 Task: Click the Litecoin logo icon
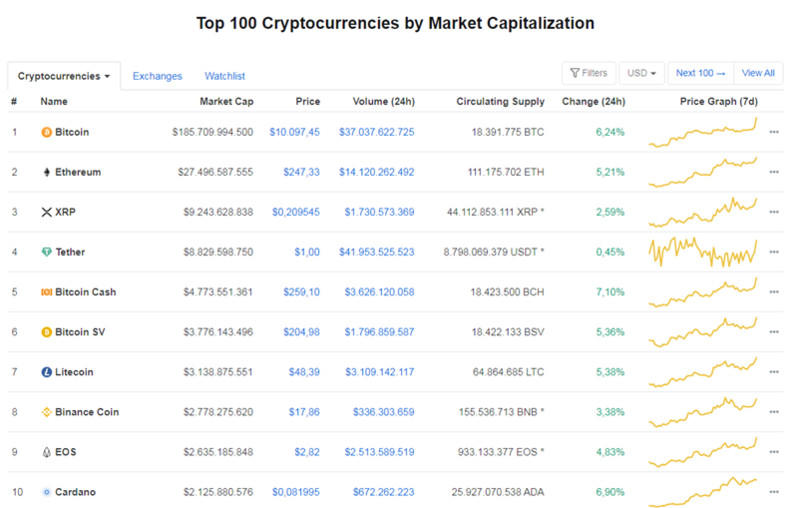coord(46,372)
